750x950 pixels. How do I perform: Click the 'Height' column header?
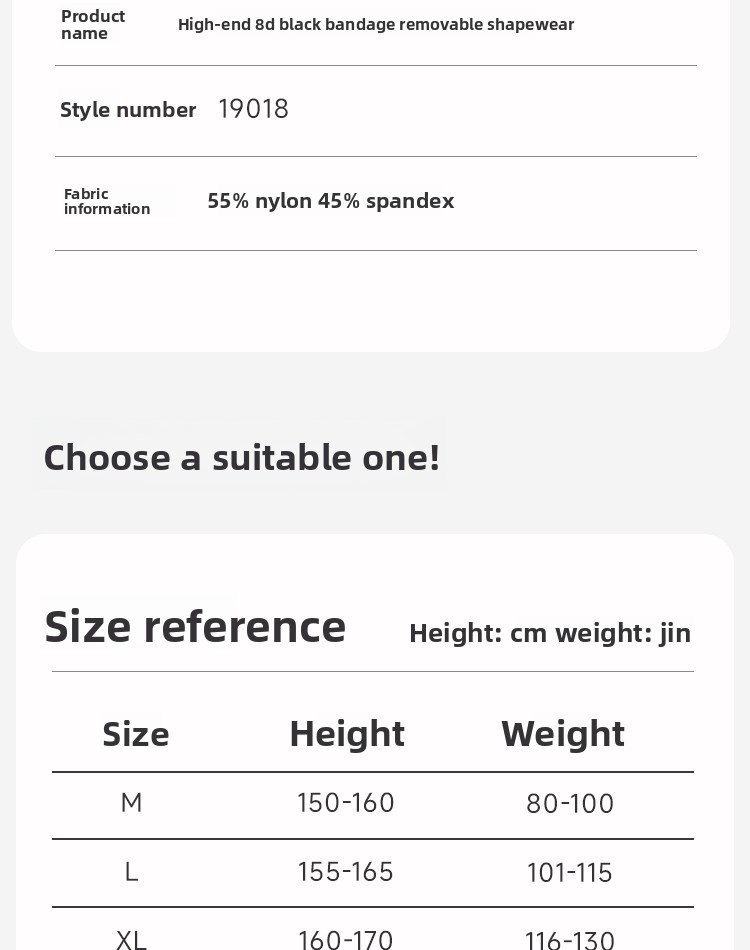[x=347, y=733]
